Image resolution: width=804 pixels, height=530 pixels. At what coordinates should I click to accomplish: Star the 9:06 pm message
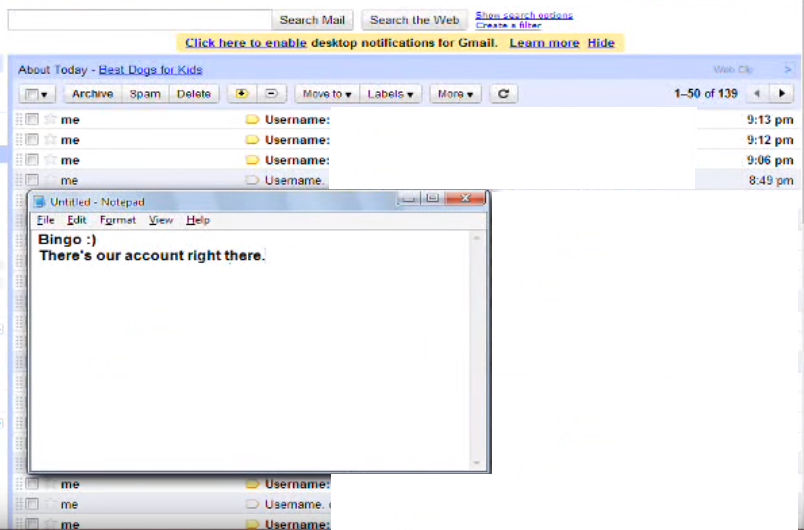click(50, 160)
